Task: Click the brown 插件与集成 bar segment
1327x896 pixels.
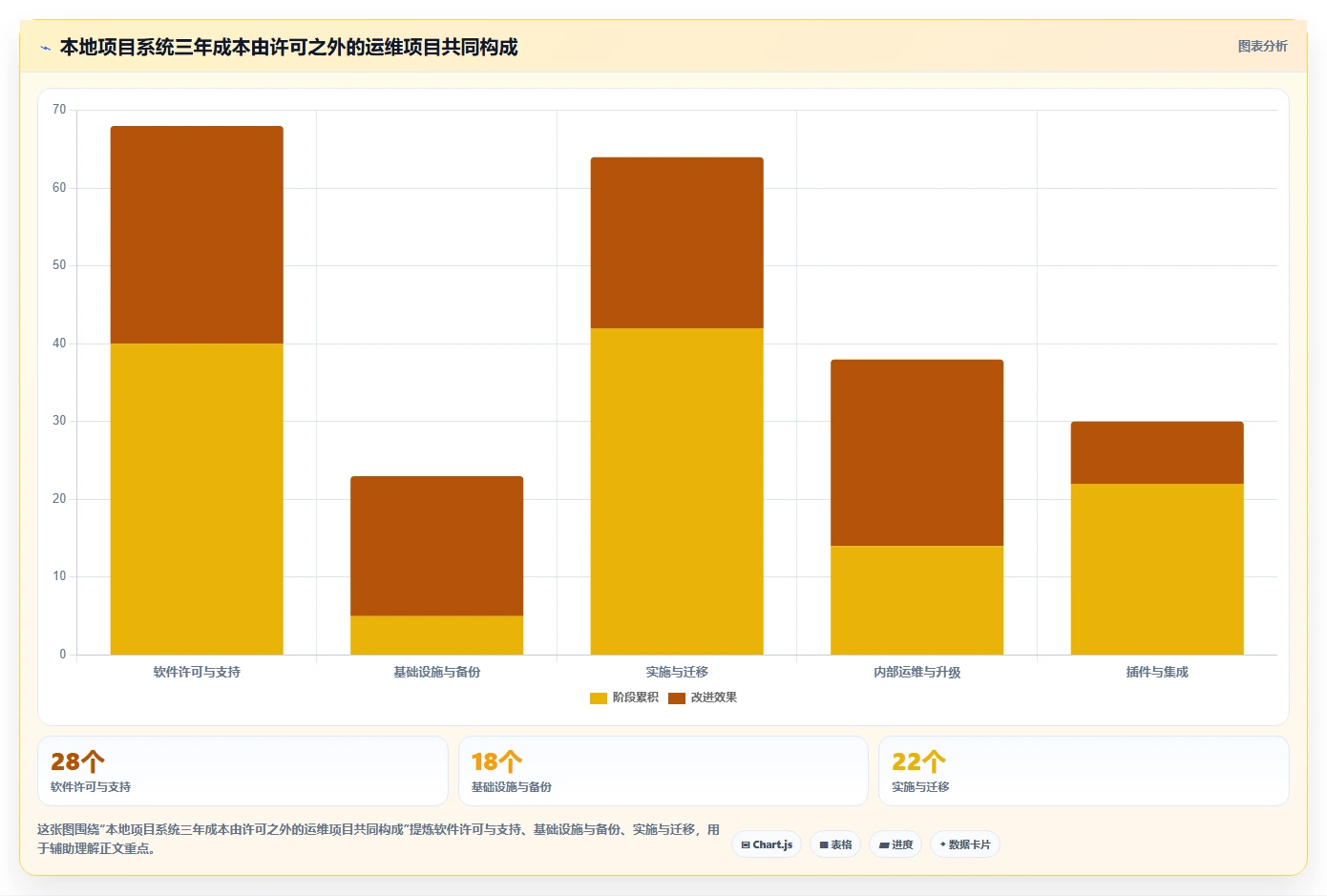Action: 1157,452
